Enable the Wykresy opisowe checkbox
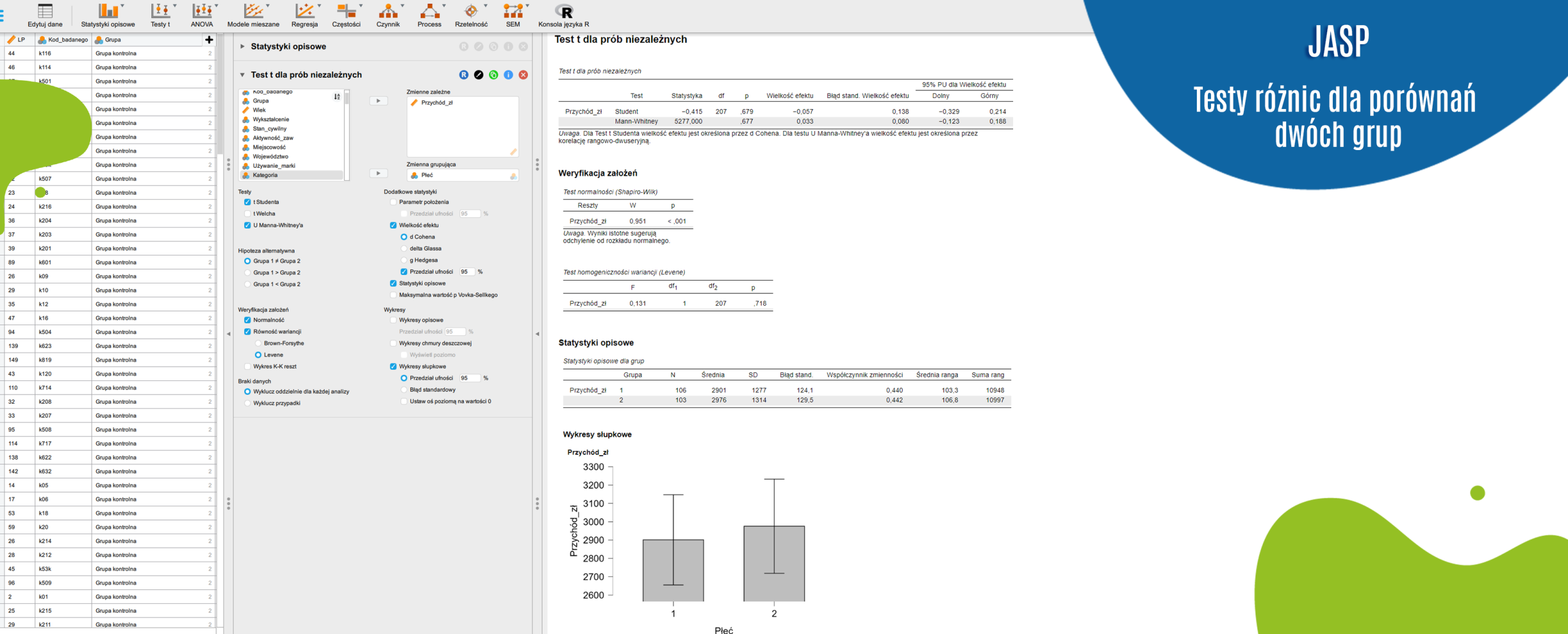The width and height of the screenshot is (1568, 634). [x=393, y=320]
